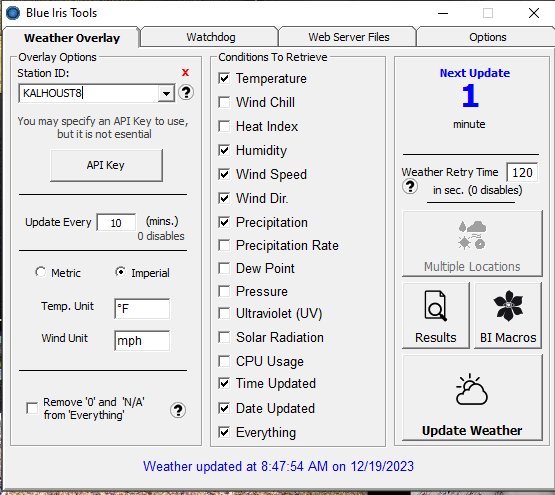
Task: Select the Metric radio button
Action: point(40,272)
